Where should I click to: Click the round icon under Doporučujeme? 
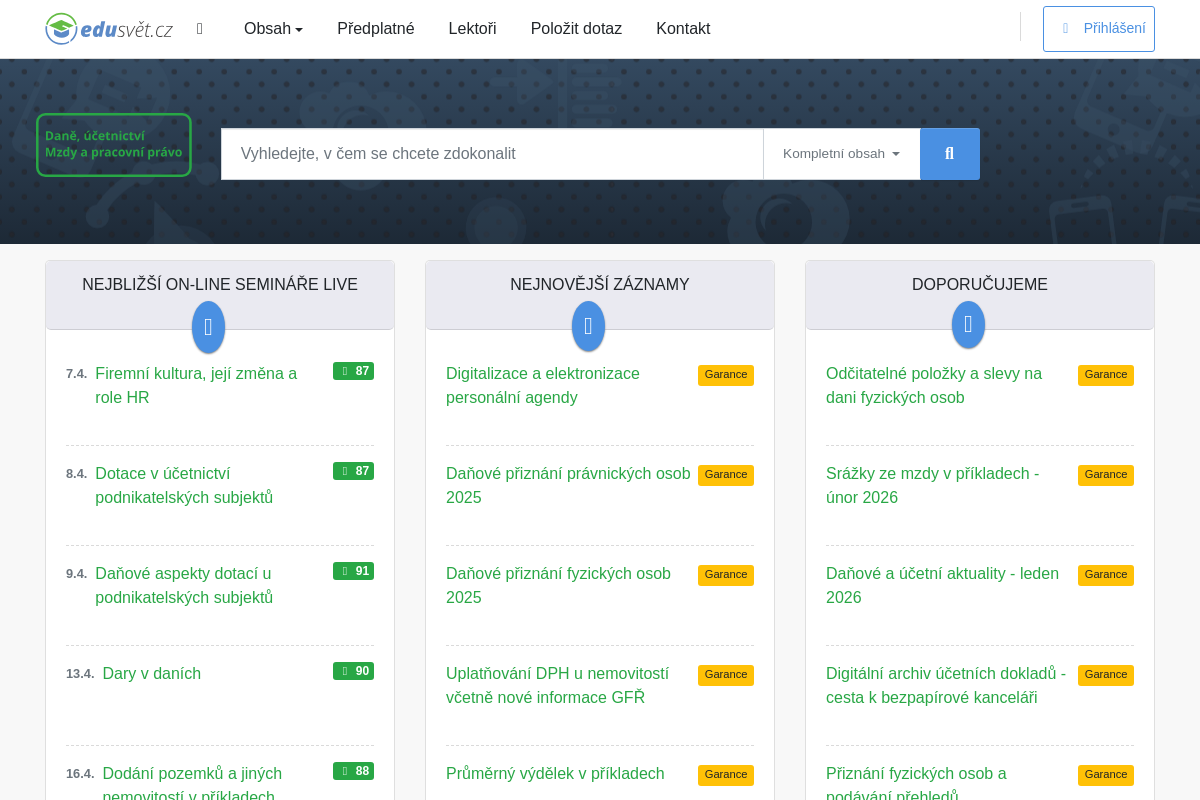(968, 325)
